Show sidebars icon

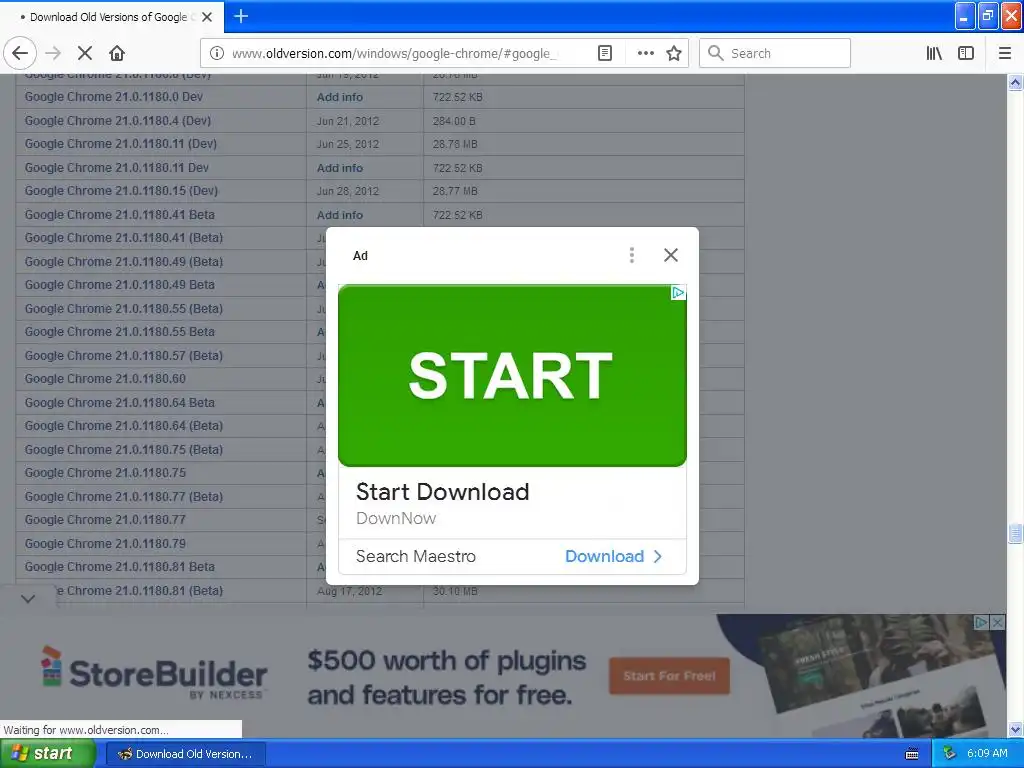pos(966,53)
